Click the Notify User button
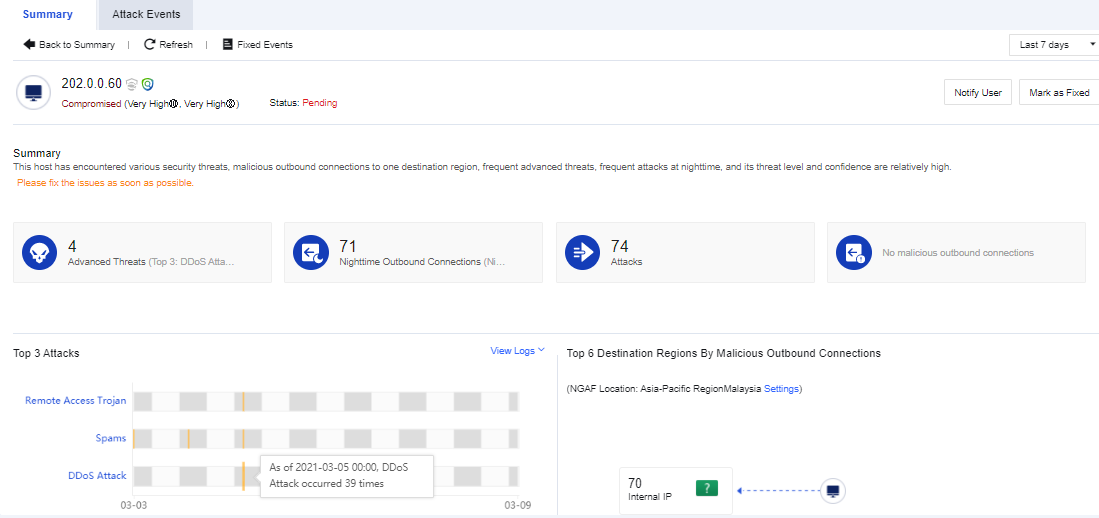This screenshot has width=1099, height=518. 977,92
